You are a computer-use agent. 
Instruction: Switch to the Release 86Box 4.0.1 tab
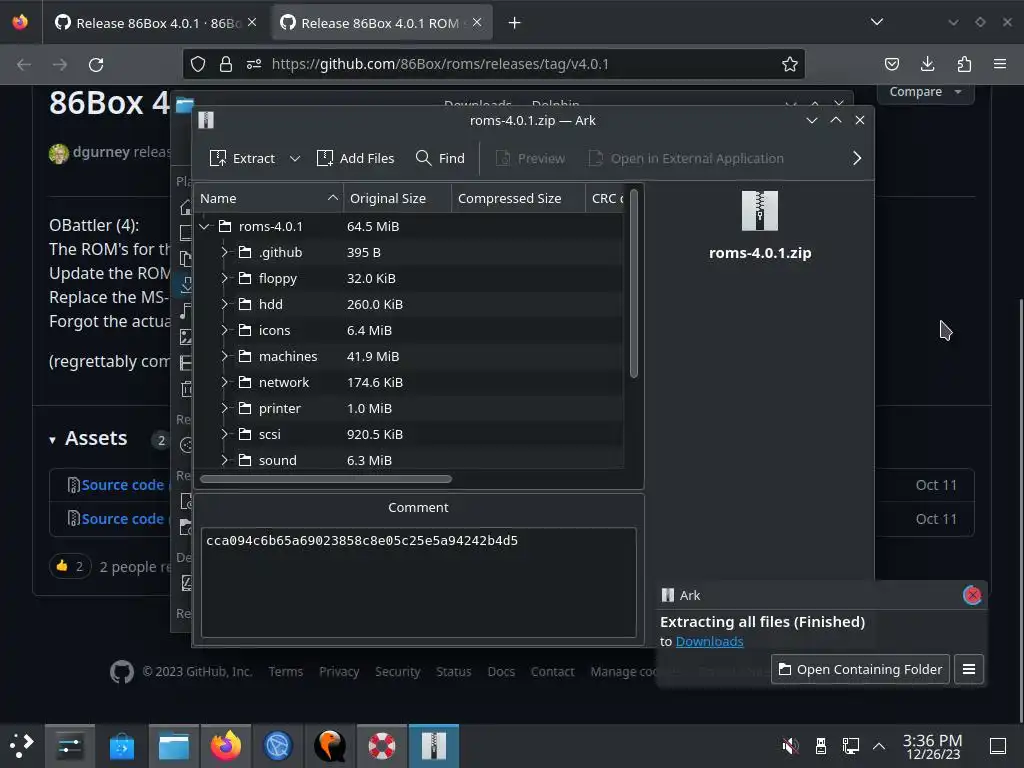pyautogui.click(x=155, y=23)
